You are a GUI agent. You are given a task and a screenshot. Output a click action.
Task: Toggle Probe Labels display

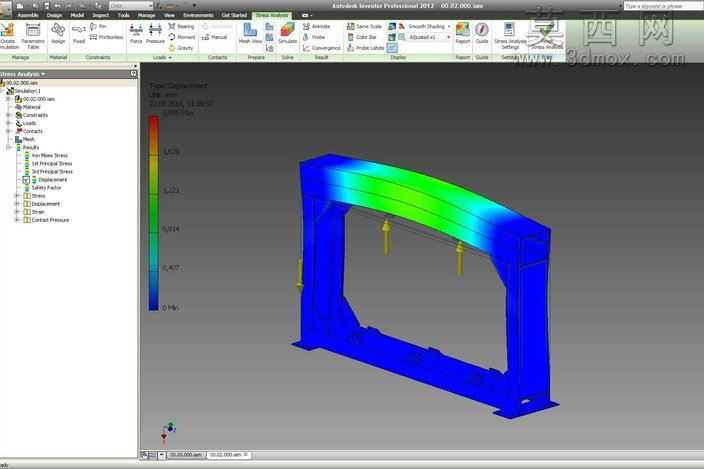point(365,48)
